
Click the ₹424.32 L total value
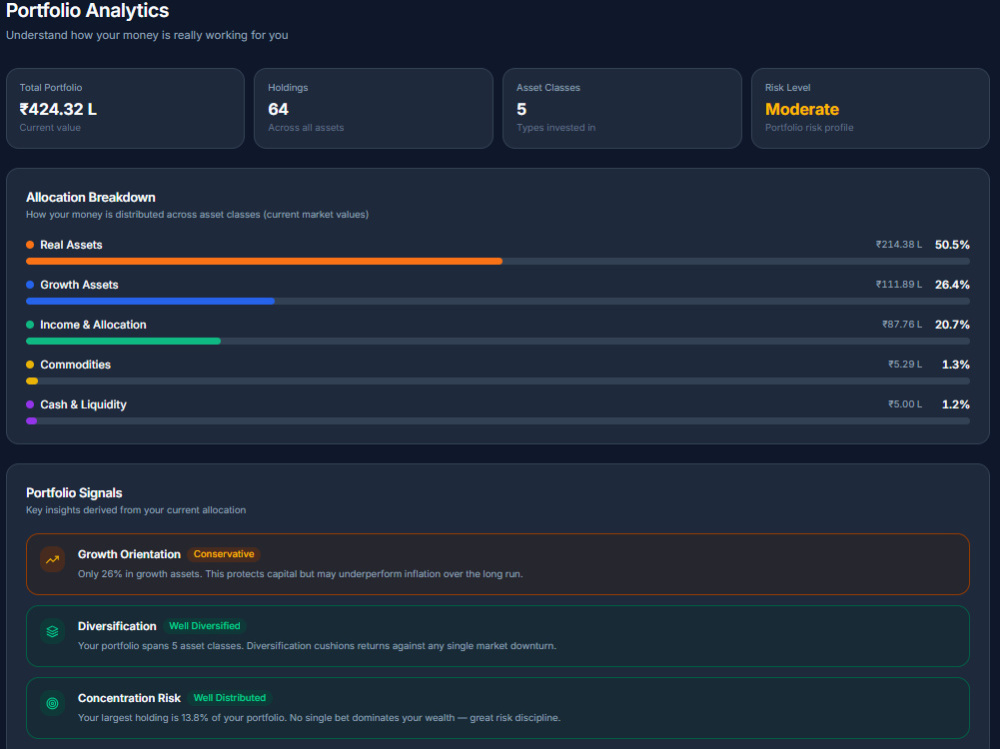click(x=58, y=109)
